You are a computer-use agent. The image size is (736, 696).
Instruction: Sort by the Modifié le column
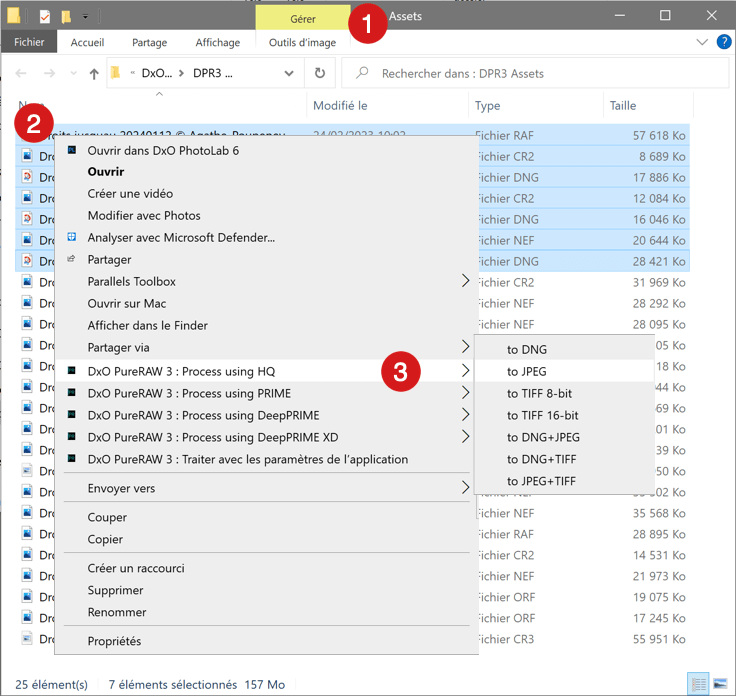coord(388,106)
